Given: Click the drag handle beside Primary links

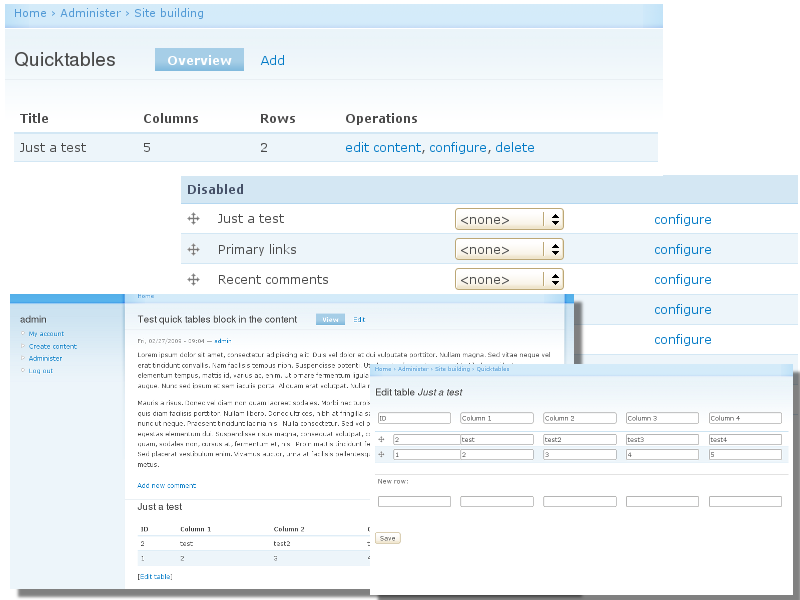Looking at the screenshot, I should coord(192,248).
